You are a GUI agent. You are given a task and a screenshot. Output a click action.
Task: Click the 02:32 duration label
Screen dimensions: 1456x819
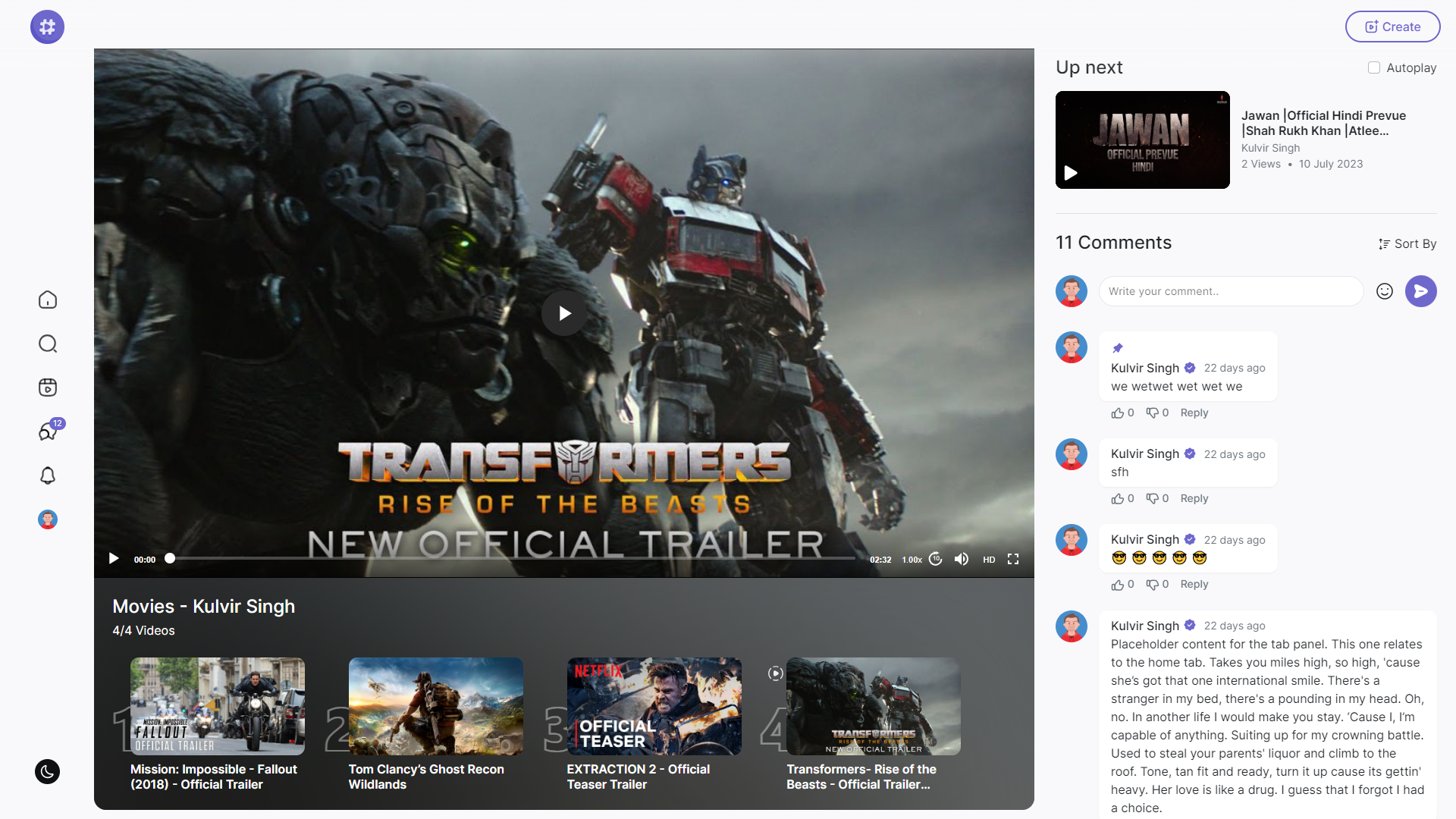(880, 560)
